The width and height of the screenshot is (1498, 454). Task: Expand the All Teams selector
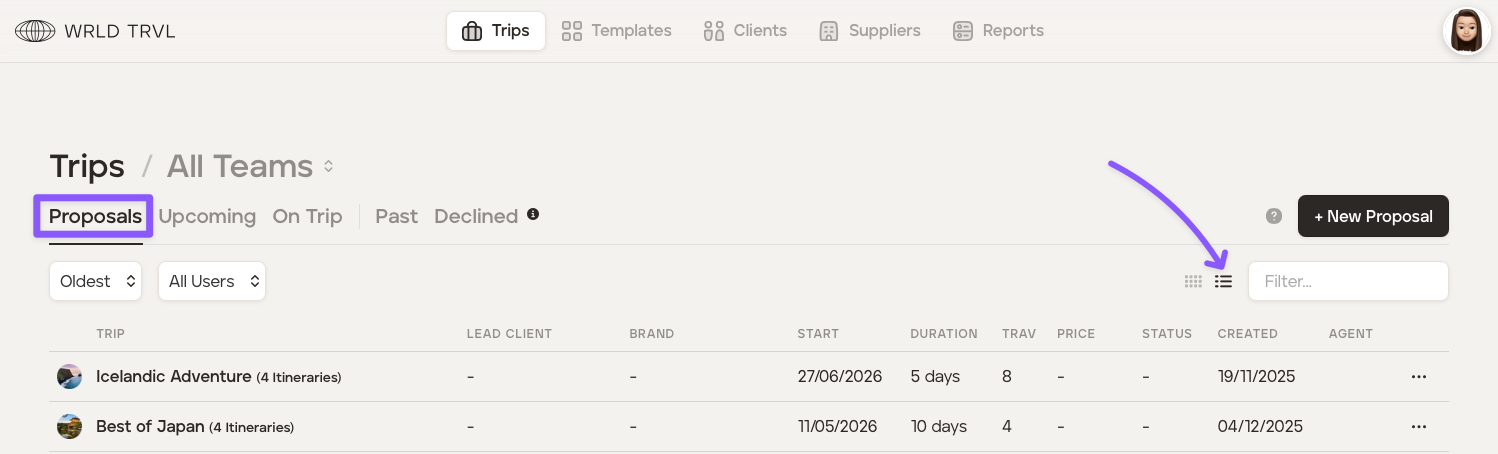pos(250,167)
